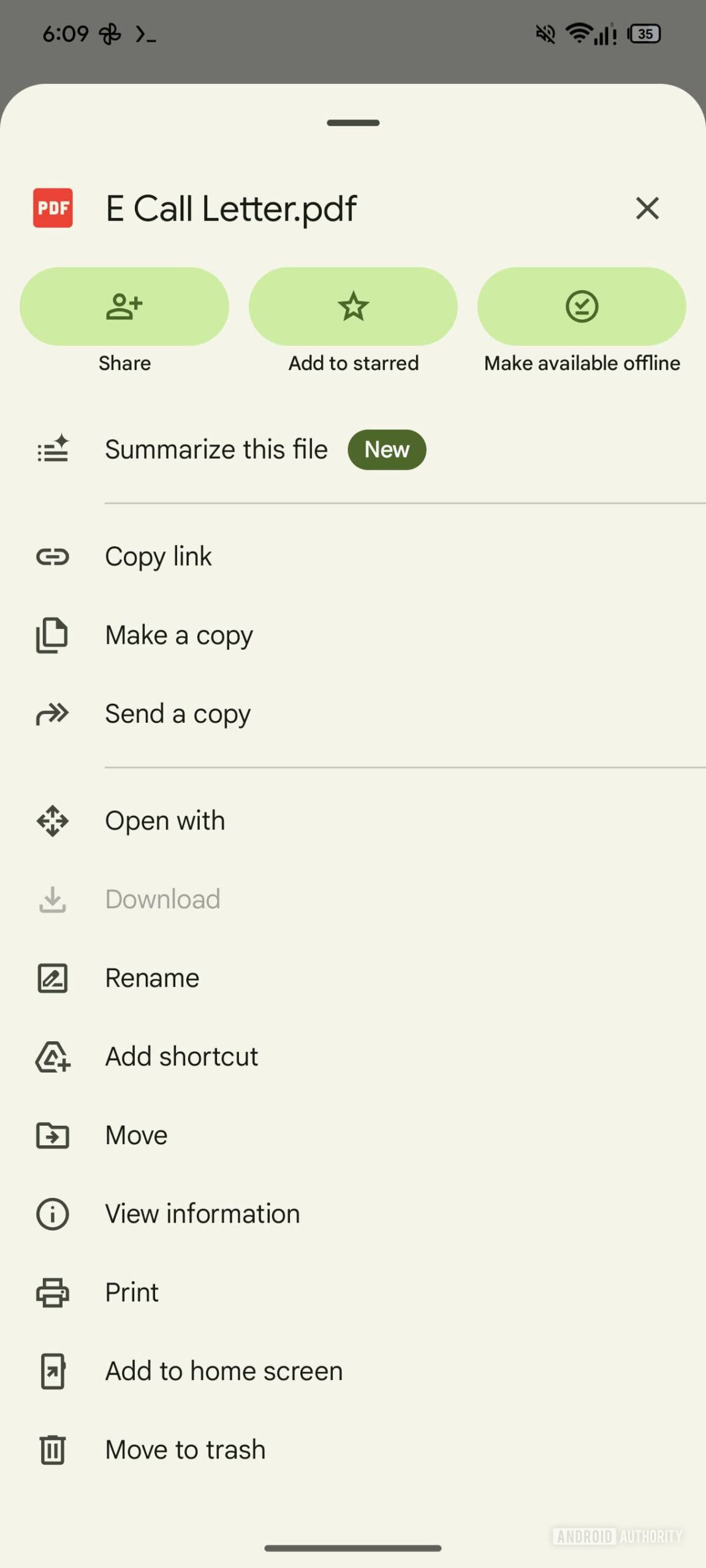Choose Add to home screen

coord(224,1371)
